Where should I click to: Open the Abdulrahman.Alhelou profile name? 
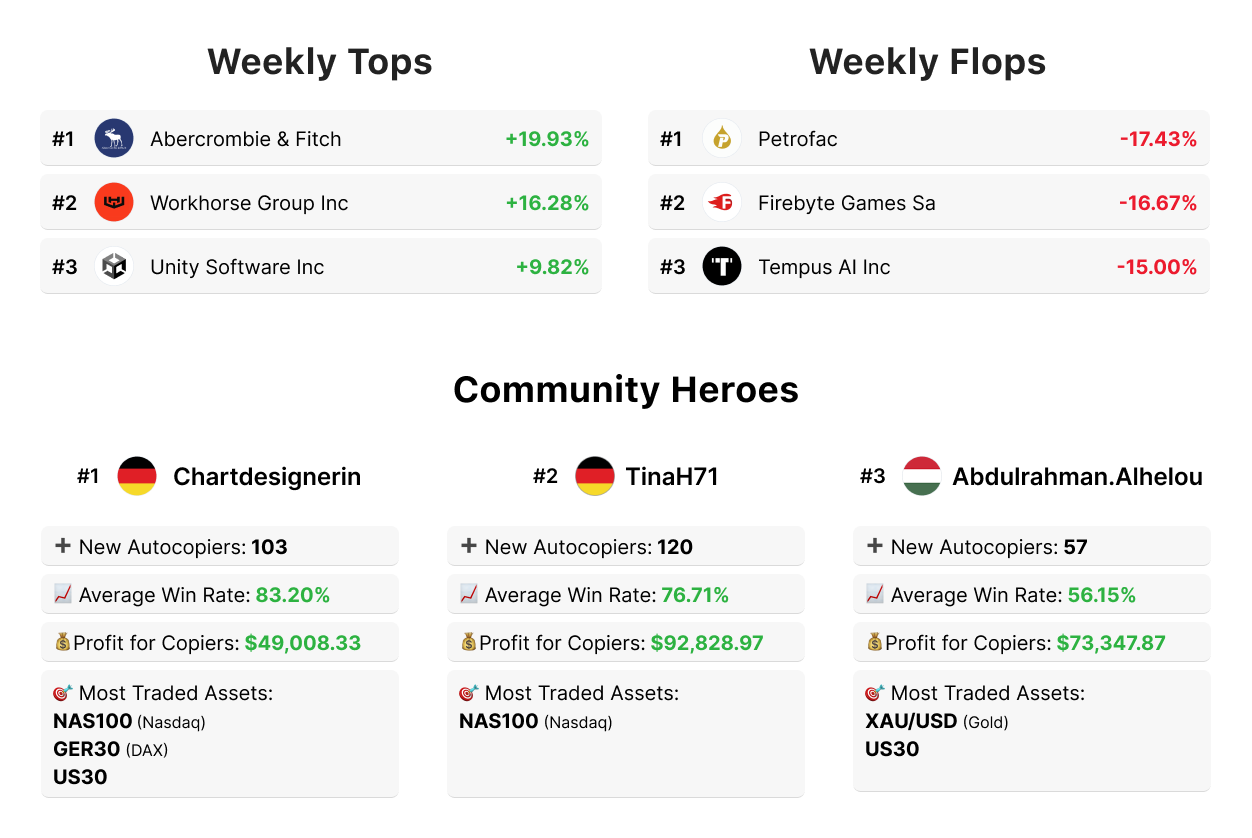1077,477
